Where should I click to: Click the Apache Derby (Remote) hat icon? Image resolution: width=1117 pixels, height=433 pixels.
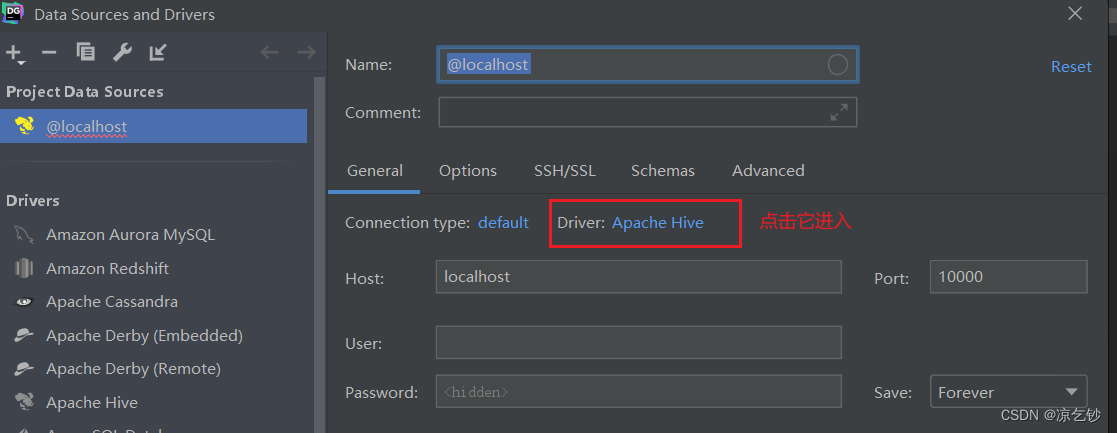tap(24, 368)
